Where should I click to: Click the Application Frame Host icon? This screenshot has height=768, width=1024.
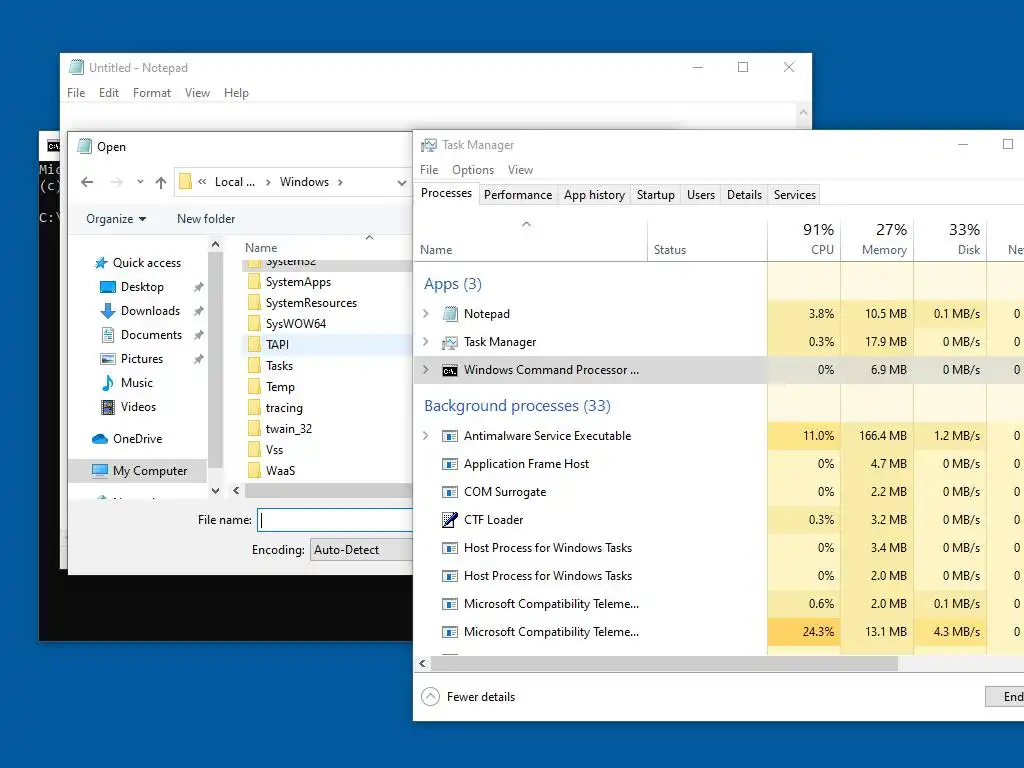click(x=450, y=464)
